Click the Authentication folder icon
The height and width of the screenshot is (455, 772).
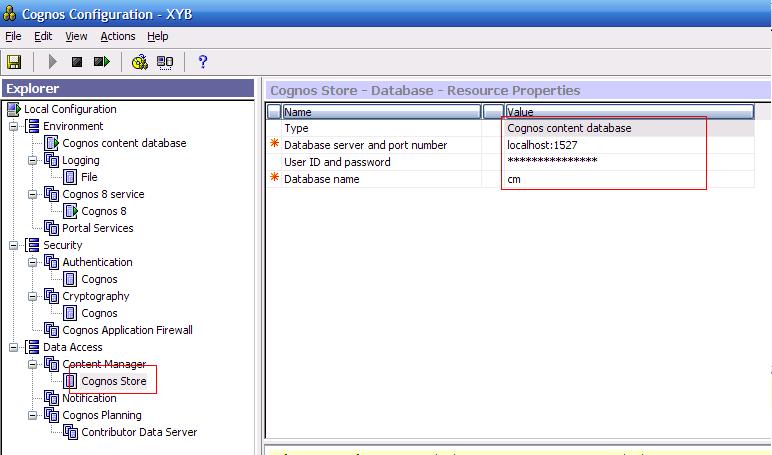tap(51, 262)
